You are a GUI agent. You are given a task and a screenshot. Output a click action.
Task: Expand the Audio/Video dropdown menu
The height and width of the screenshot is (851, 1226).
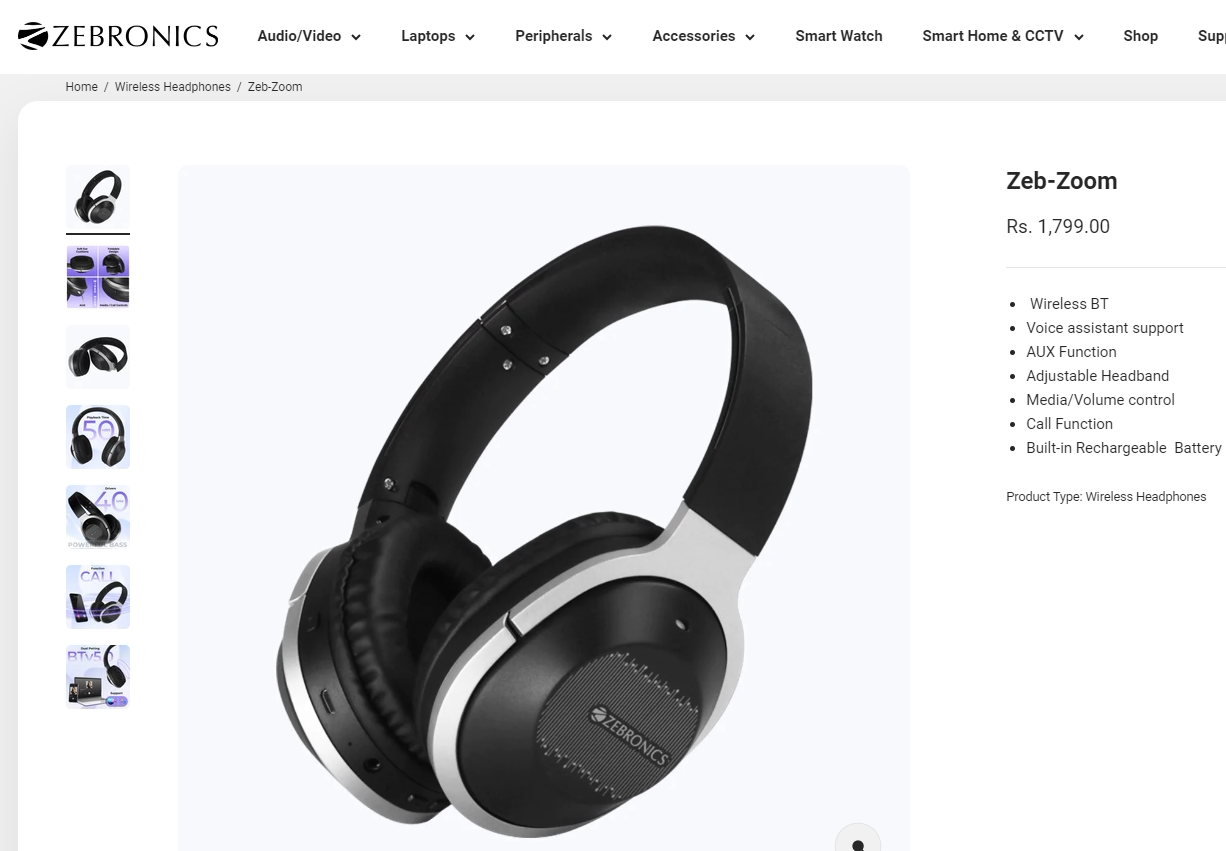pos(309,36)
